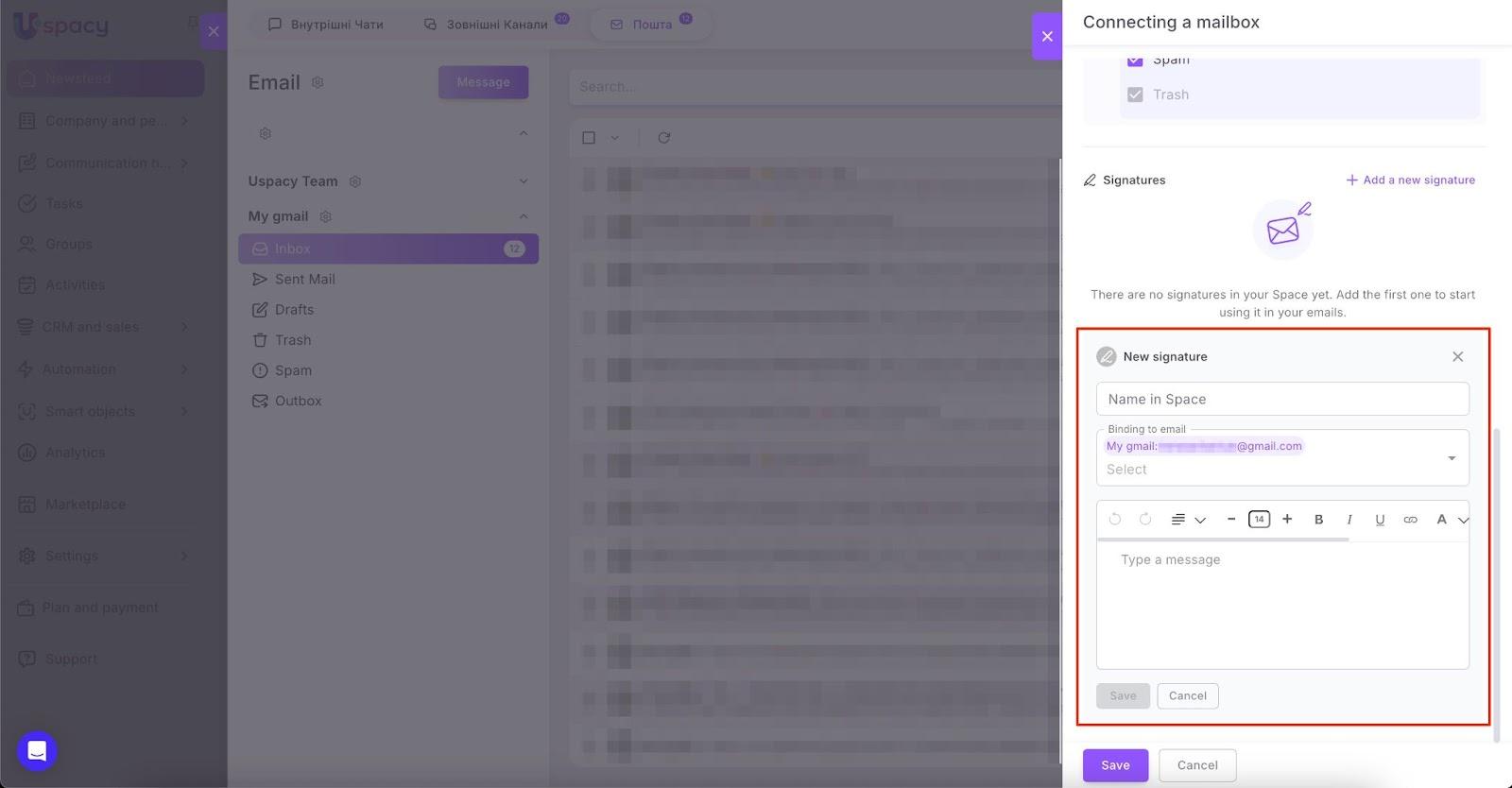Screen dimensions: 1512x788
Task: Insert a link via toolbar icon
Action: [1410, 520]
